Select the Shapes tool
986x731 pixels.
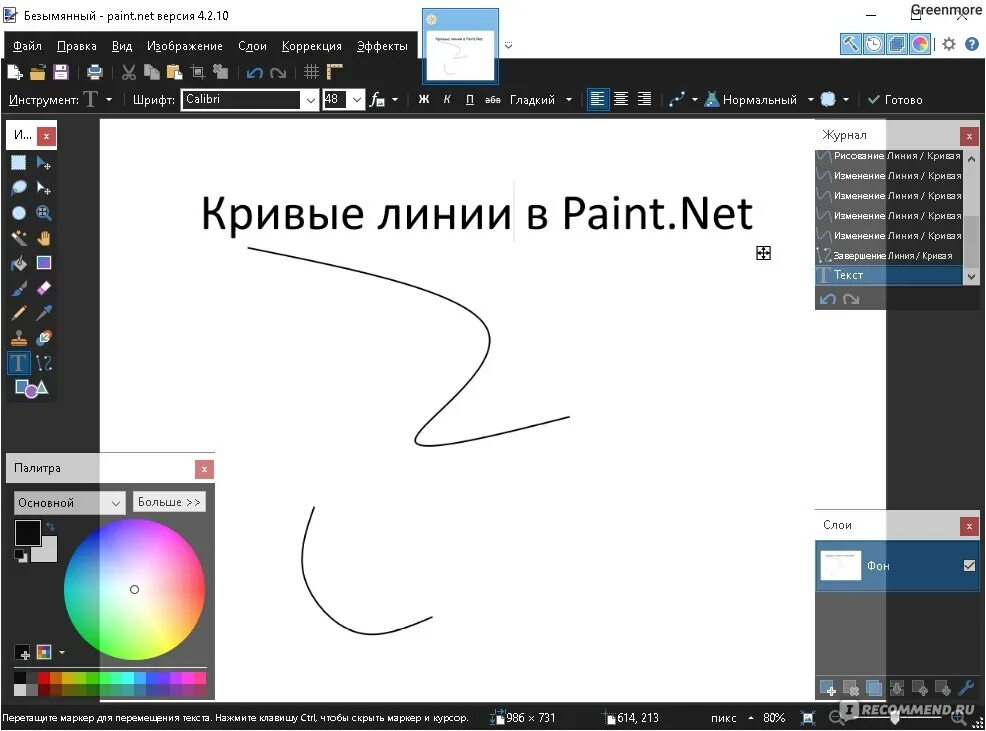[x=31, y=388]
